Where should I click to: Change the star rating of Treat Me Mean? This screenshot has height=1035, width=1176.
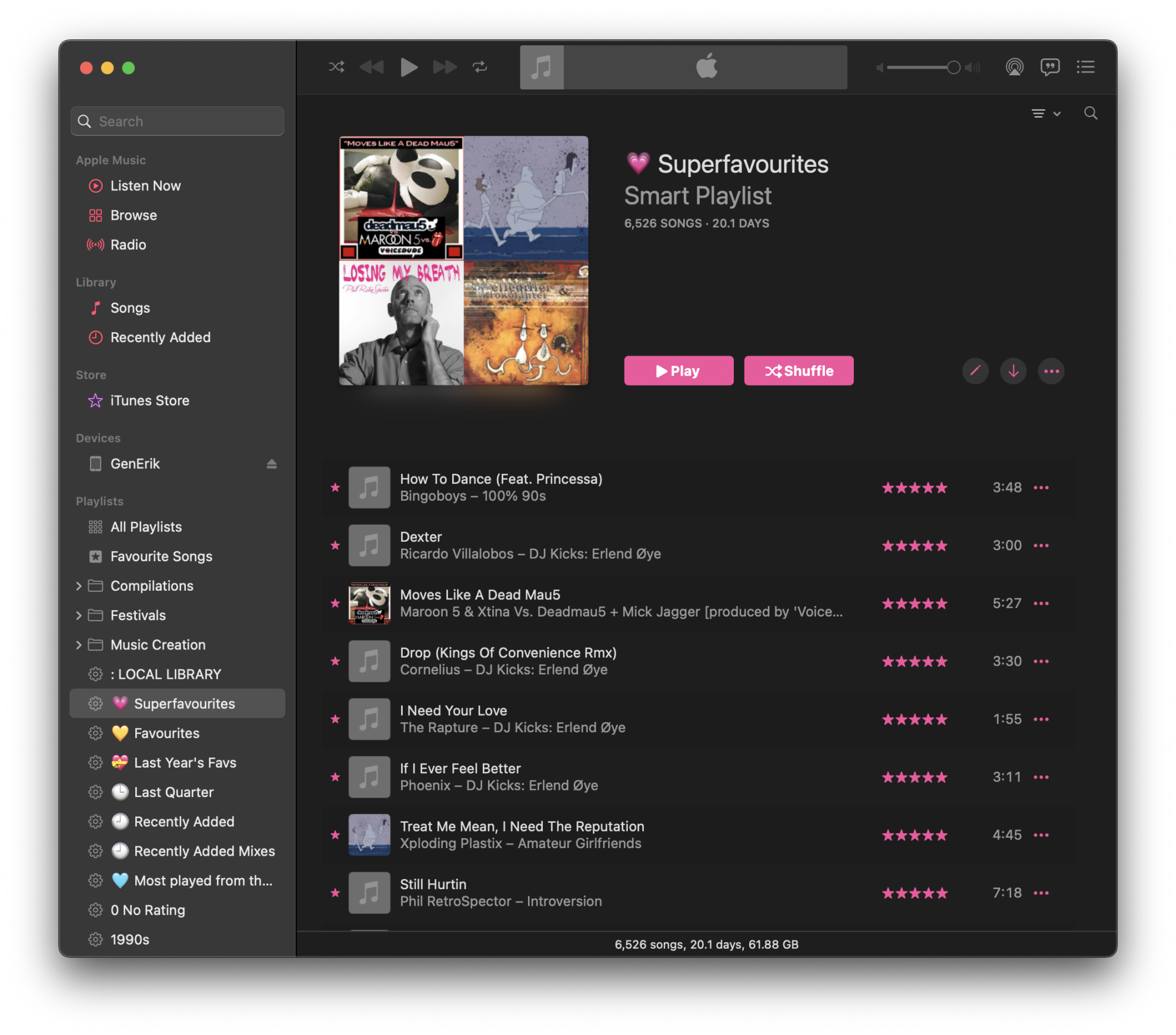tap(915, 835)
